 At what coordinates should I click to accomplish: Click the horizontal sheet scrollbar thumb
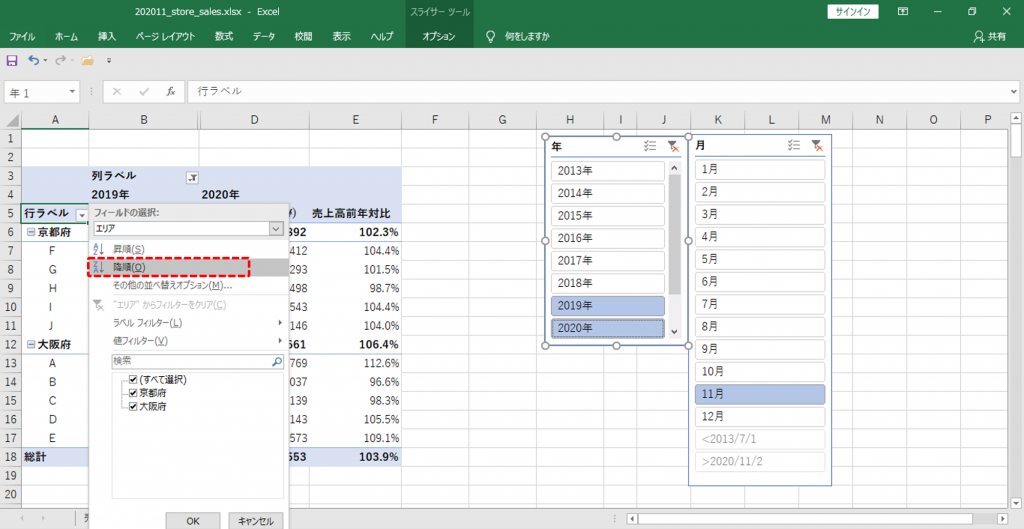(807, 519)
